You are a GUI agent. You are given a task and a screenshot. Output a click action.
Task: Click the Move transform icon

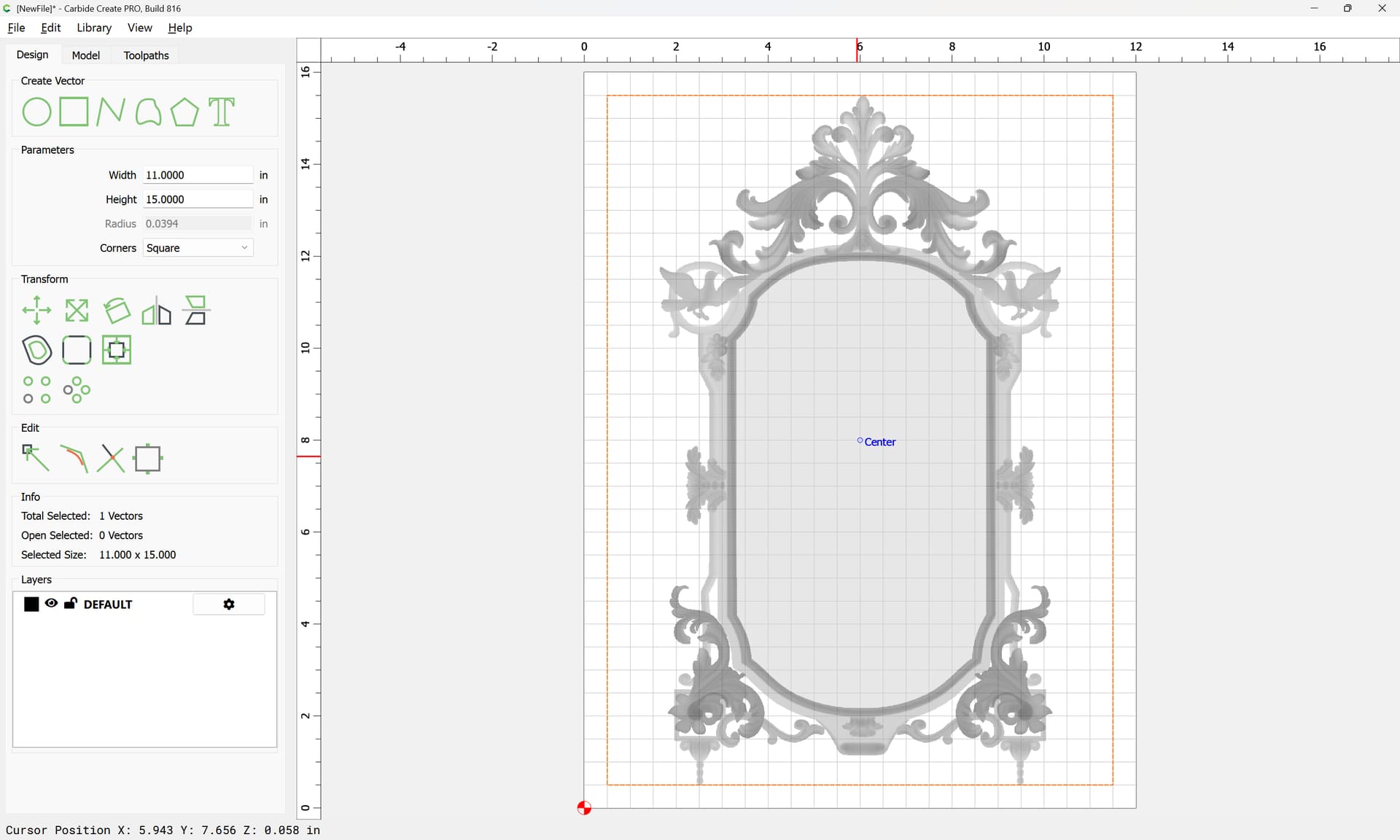(36, 311)
